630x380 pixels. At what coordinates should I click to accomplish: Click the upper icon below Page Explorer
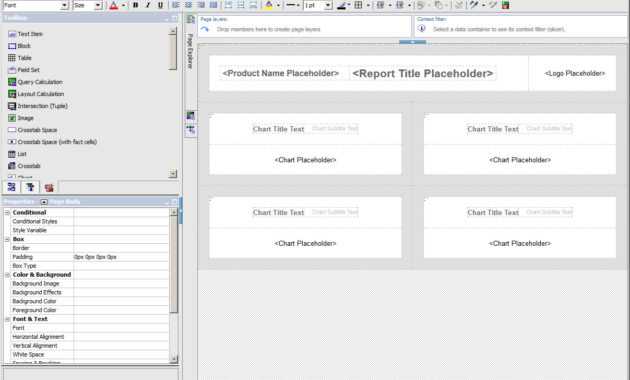pos(190,116)
